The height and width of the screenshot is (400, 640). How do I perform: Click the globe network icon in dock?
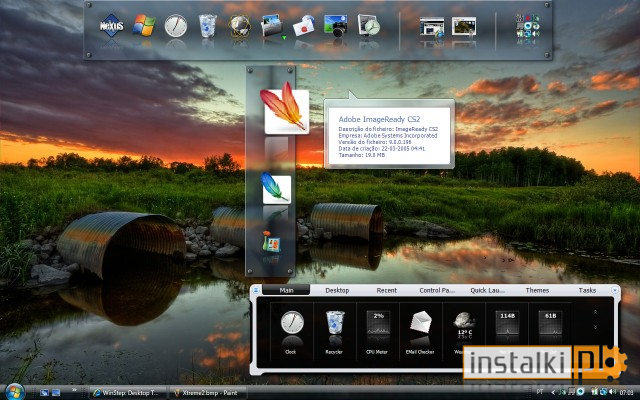(240, 26)
